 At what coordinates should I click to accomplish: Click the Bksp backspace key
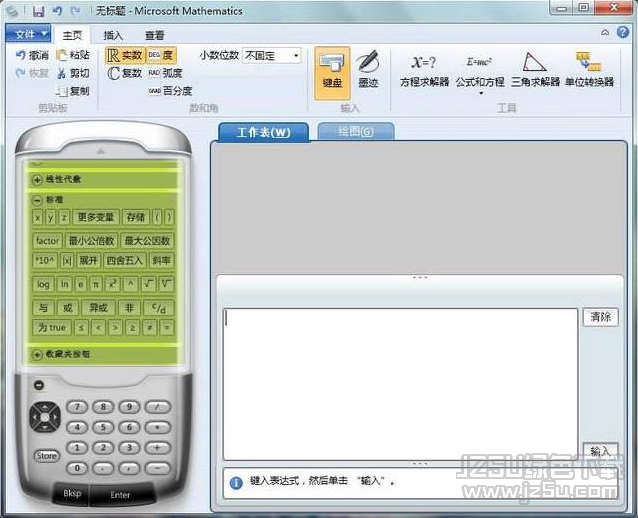72,494
